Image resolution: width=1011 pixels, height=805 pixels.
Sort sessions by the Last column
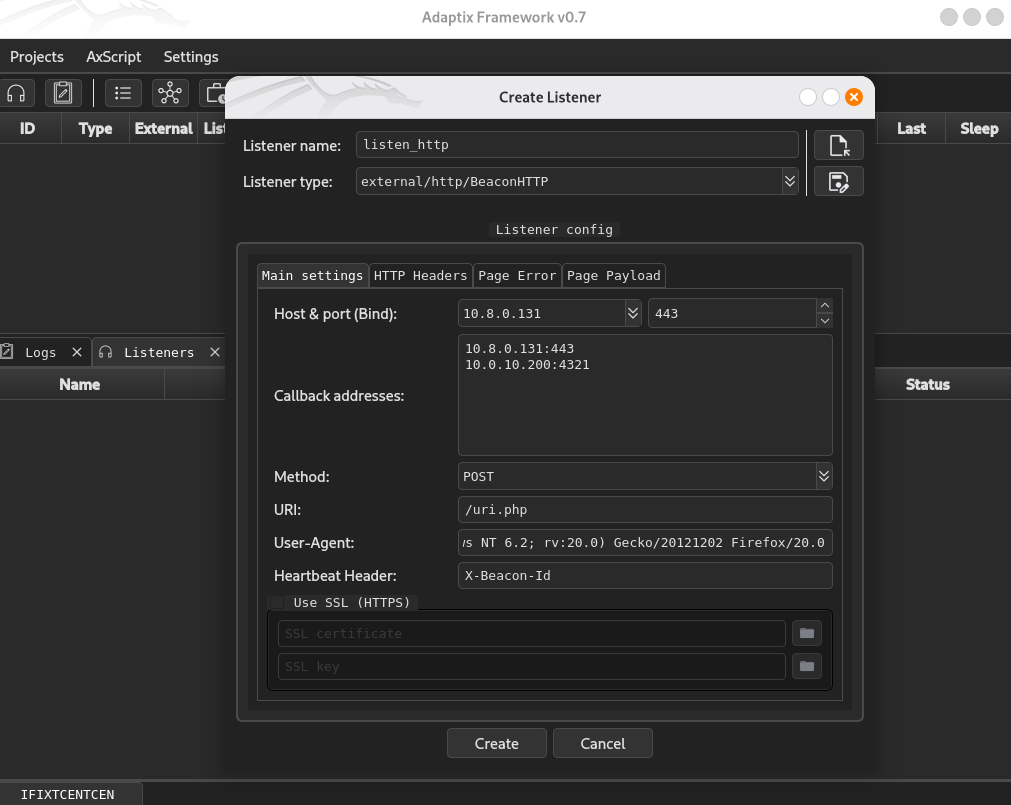(x=911, y=128)
